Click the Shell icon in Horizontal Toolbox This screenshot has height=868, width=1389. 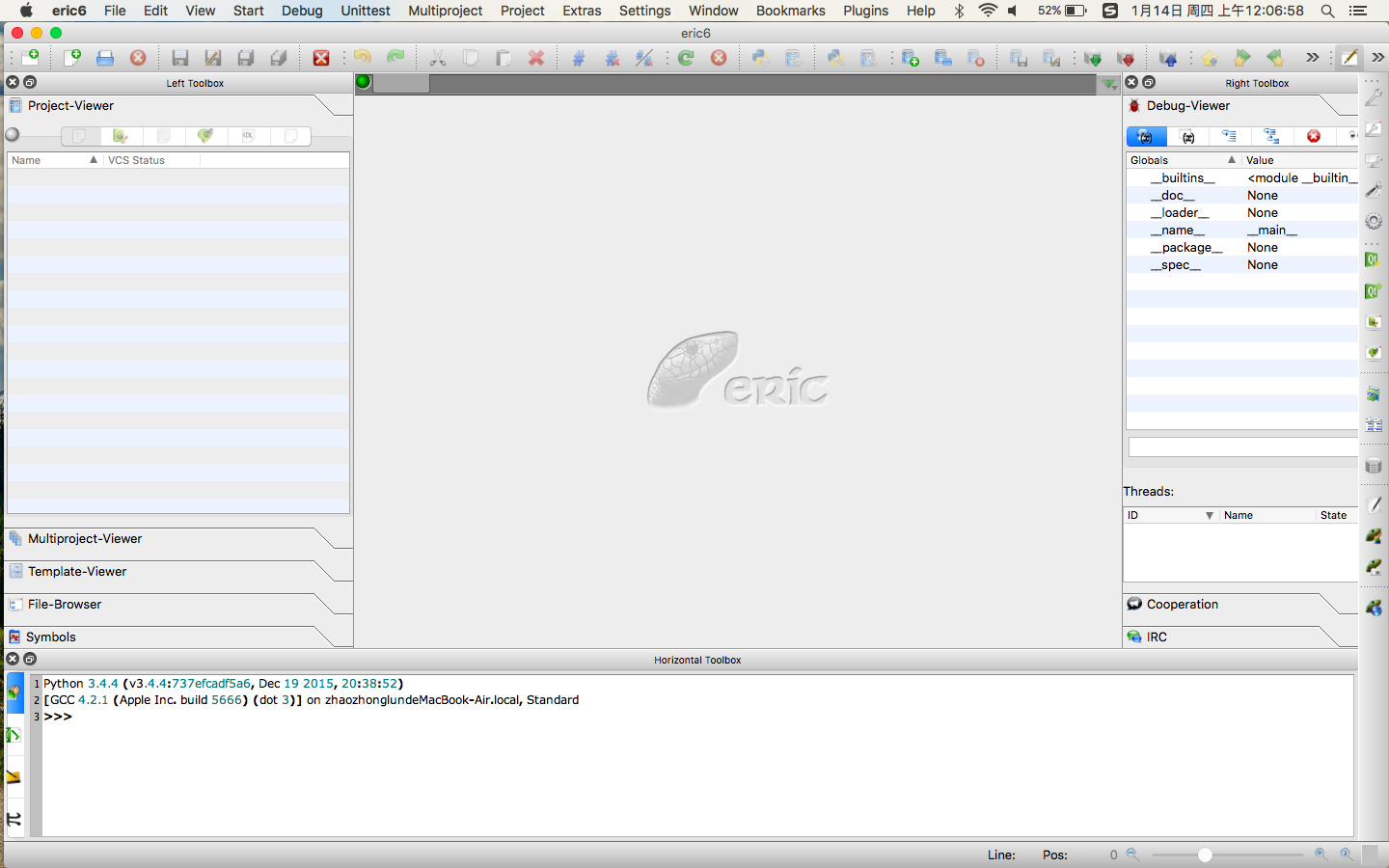click(x=14, y=692)
